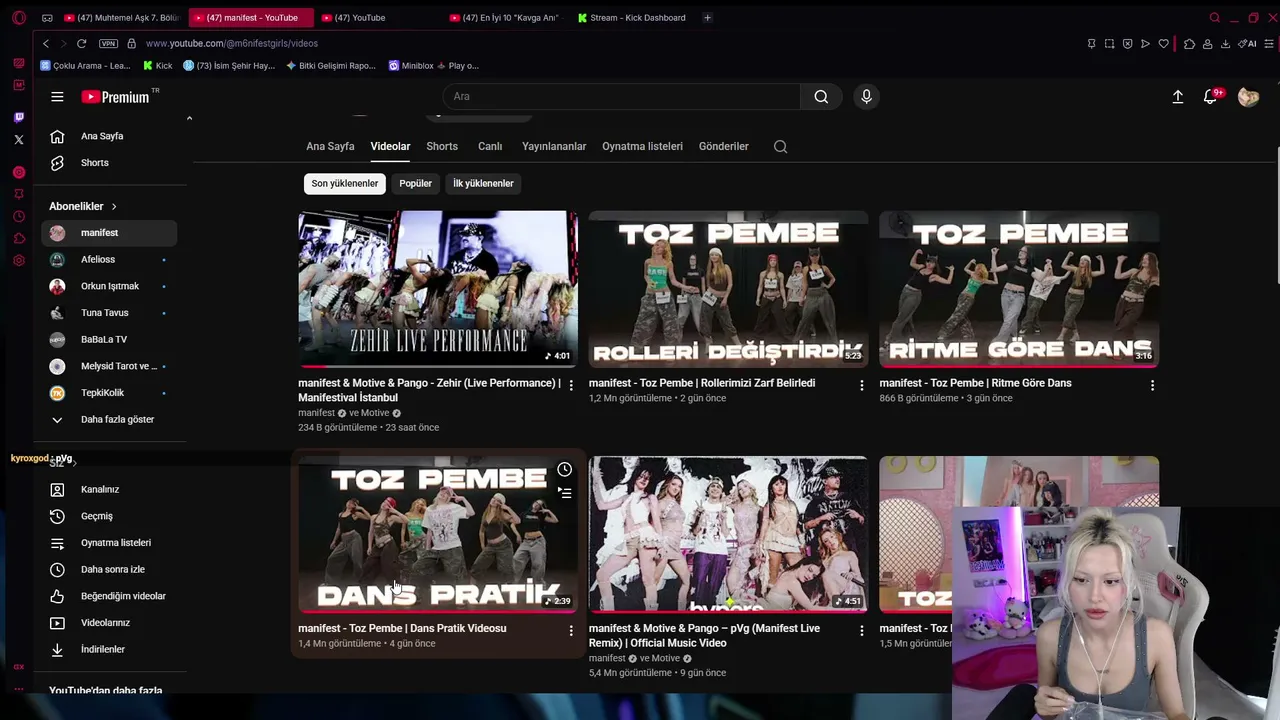The image size is (1280, 720).
Task: Open Bitki Gelişimi Rapo... bookmark
Action: [331, 66]
